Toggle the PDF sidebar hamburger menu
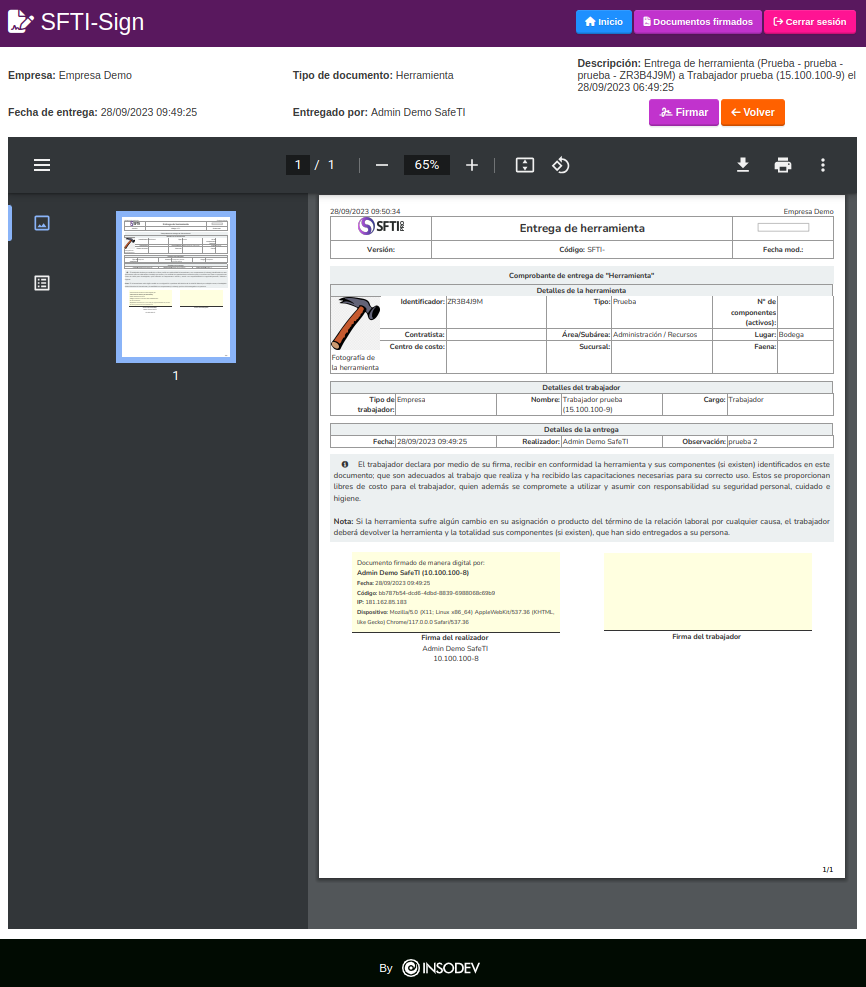Viewport: 866px width, 987px height. click(x=42, y=165)
